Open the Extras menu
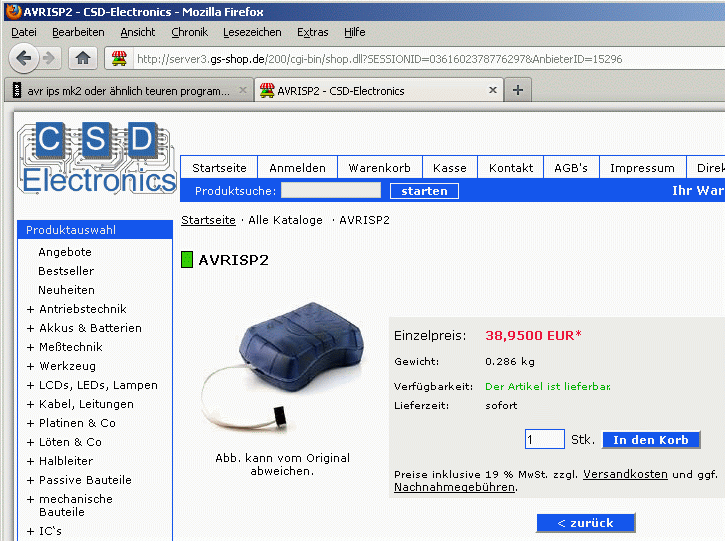Screen dimensions: 725x541 313,32
